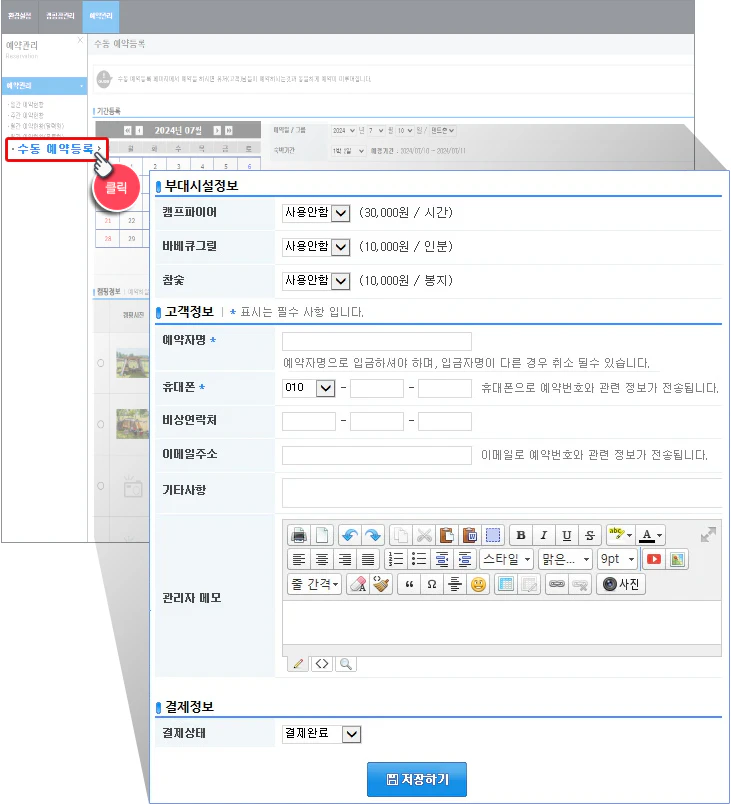Go to next month in calendar
This screenshot has width=731, height=804.
point(217,130)
